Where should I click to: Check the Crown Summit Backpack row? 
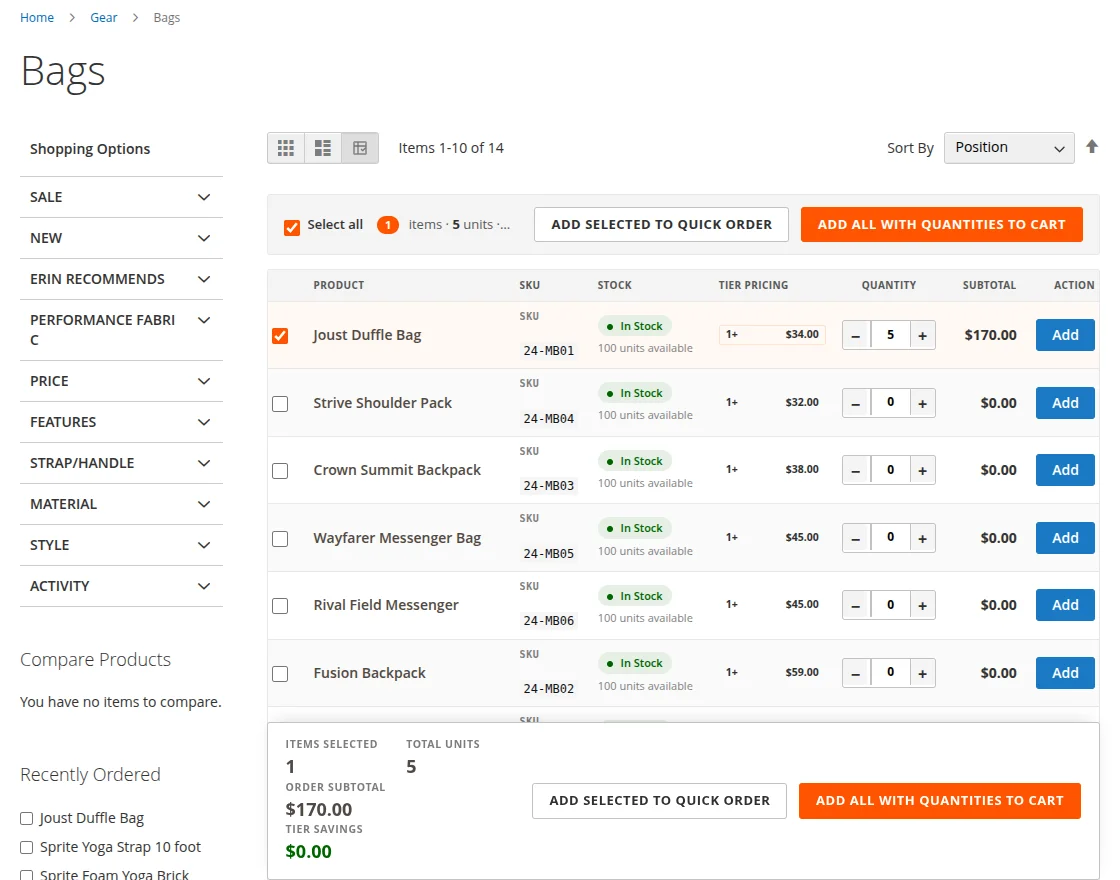(280, 471)
